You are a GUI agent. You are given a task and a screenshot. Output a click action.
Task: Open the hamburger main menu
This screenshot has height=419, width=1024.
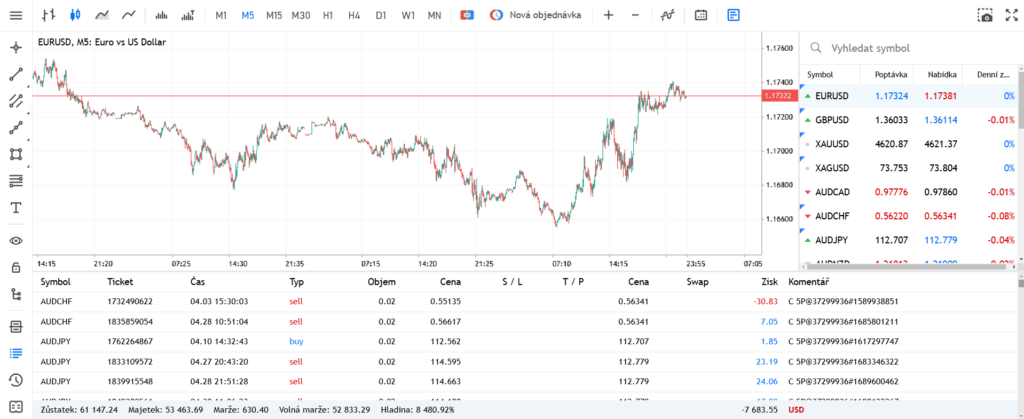point(16,15)
